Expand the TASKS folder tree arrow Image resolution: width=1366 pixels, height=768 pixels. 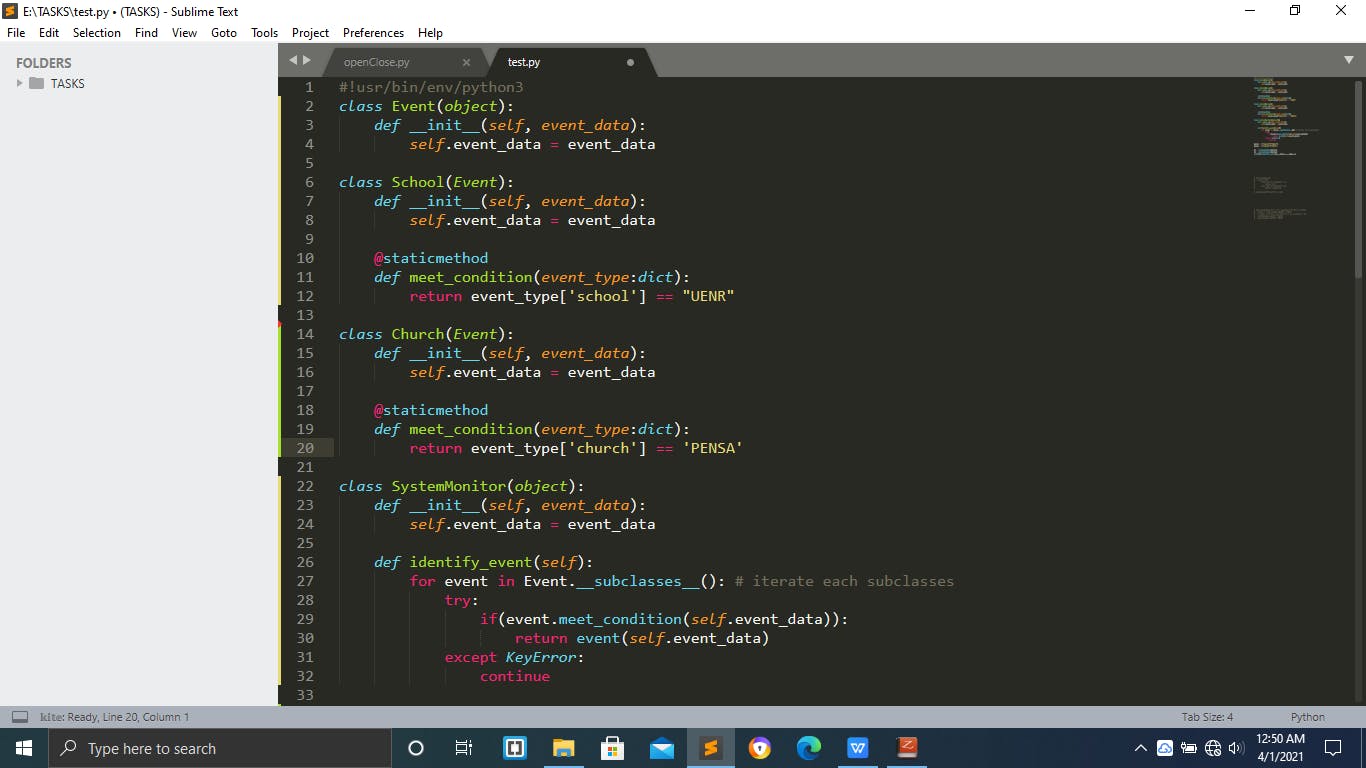[x=19, y=83]
